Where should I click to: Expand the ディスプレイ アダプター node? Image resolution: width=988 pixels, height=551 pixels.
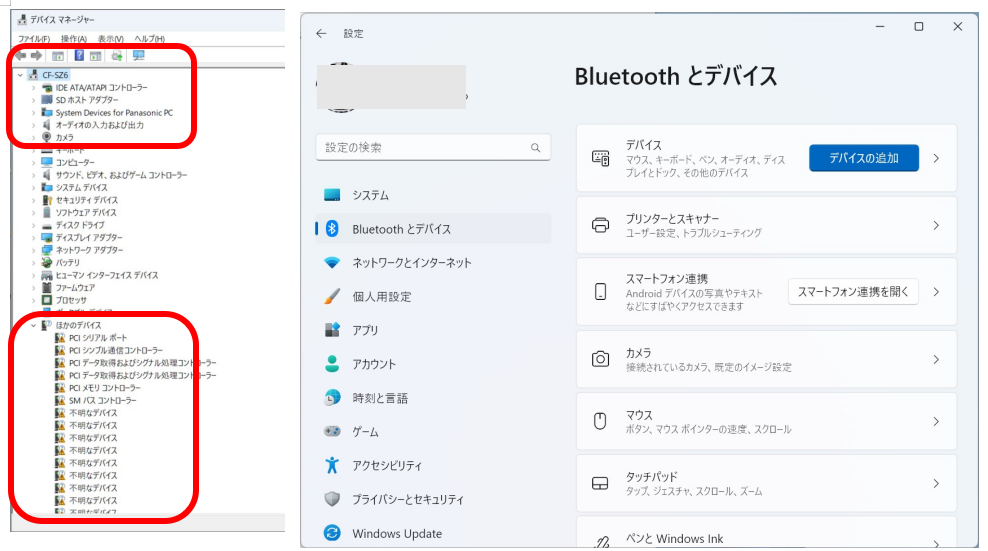(33, 238)
